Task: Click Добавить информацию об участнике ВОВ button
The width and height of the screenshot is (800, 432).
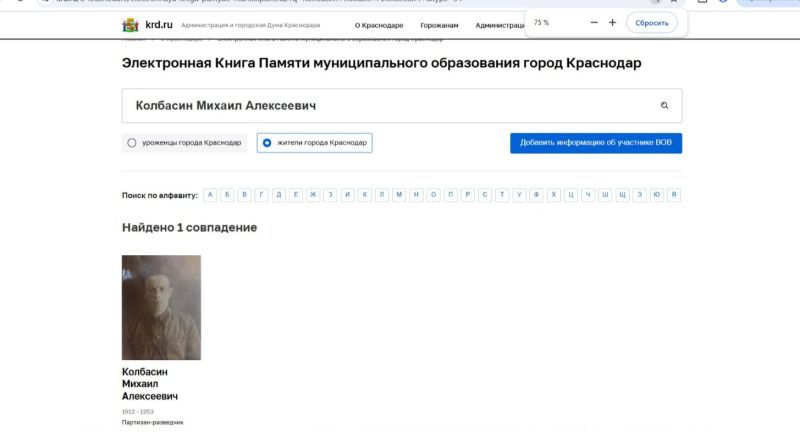Action: (x=596, y=143)
